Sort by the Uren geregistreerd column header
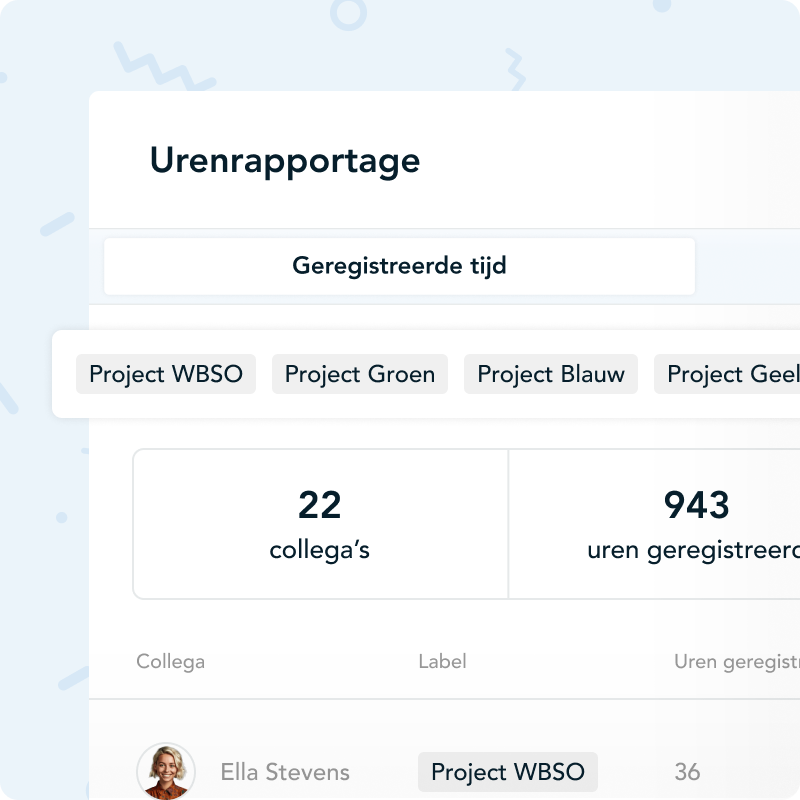Screen dimensions: 800x800 tap(737, 661)
